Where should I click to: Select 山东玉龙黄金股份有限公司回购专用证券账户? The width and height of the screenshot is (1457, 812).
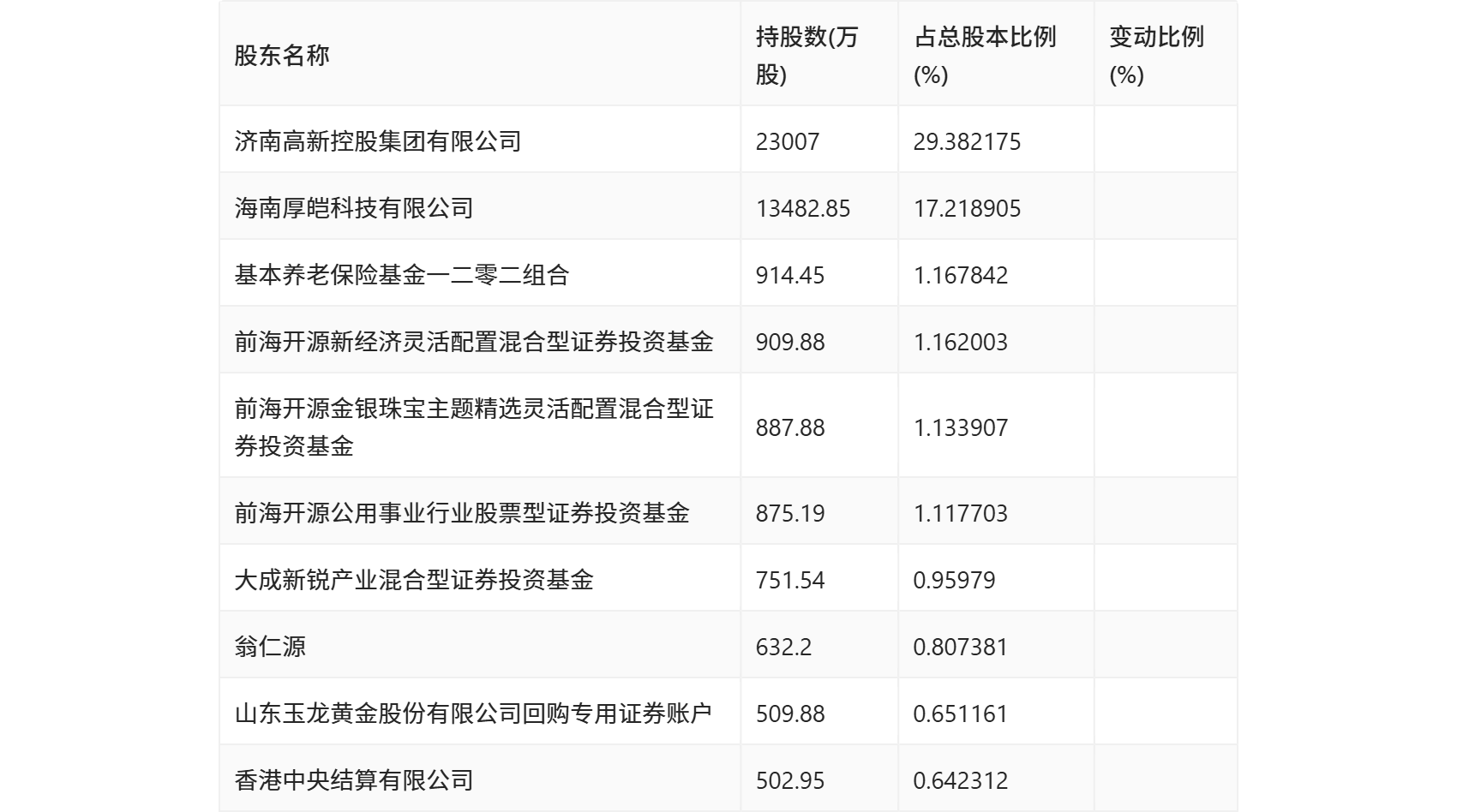point(474,713)
